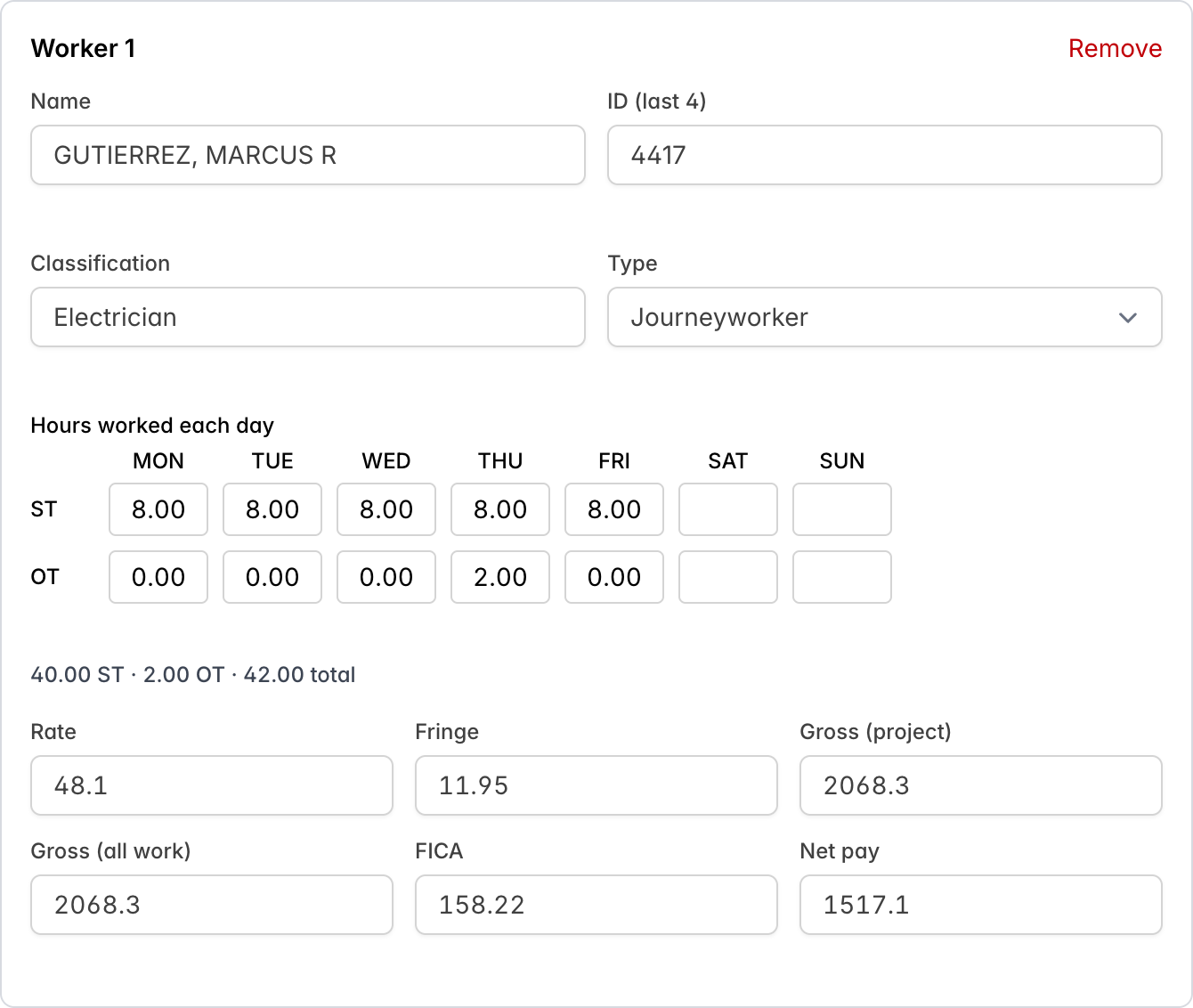Edit Wednesday overtime hours
The width and height of the screenshot is (1193, 1008).
pos(386,577)
